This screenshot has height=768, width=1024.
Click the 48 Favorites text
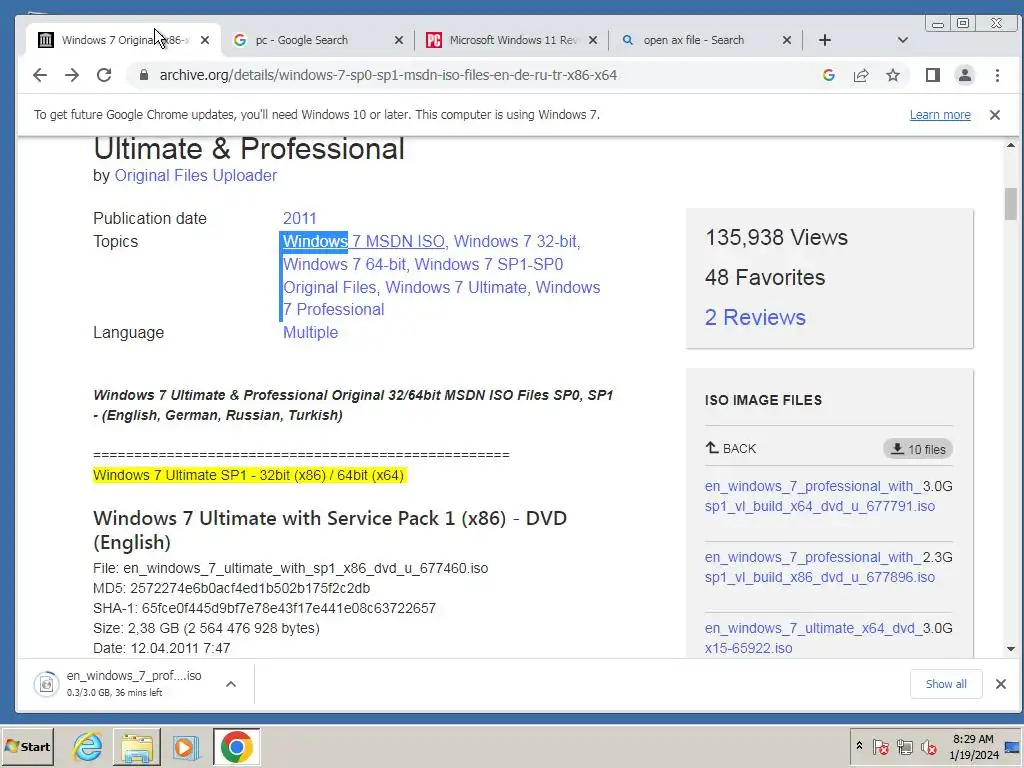point(765,278)
